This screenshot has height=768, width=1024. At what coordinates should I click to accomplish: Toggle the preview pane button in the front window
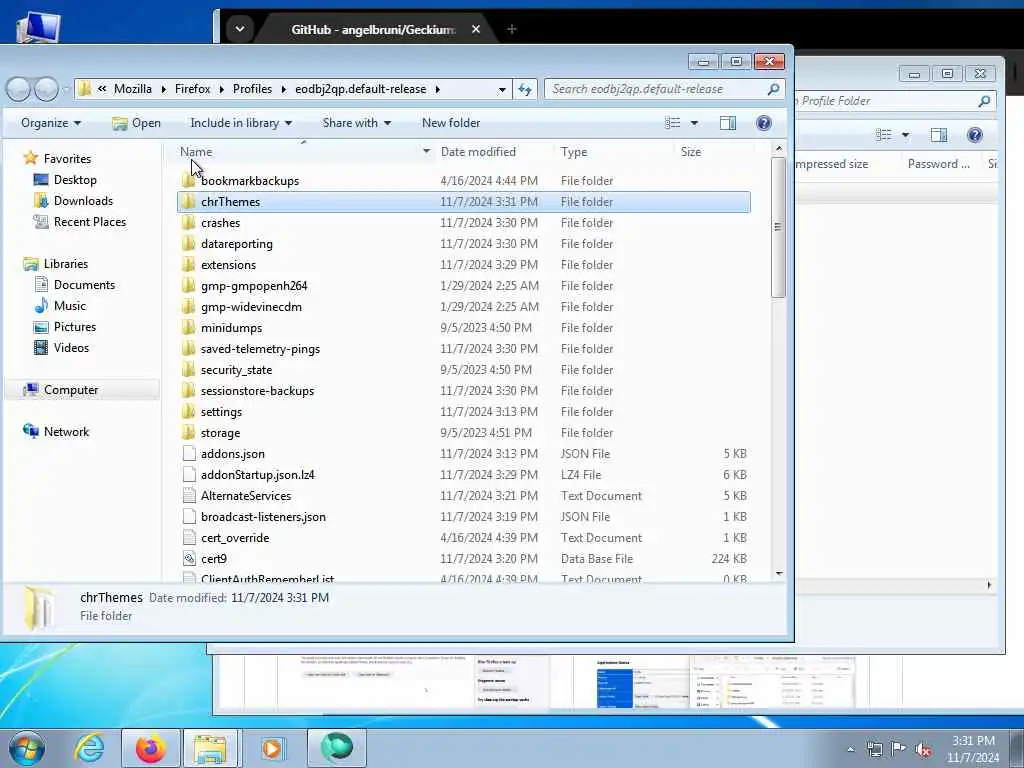pos(728,123)
